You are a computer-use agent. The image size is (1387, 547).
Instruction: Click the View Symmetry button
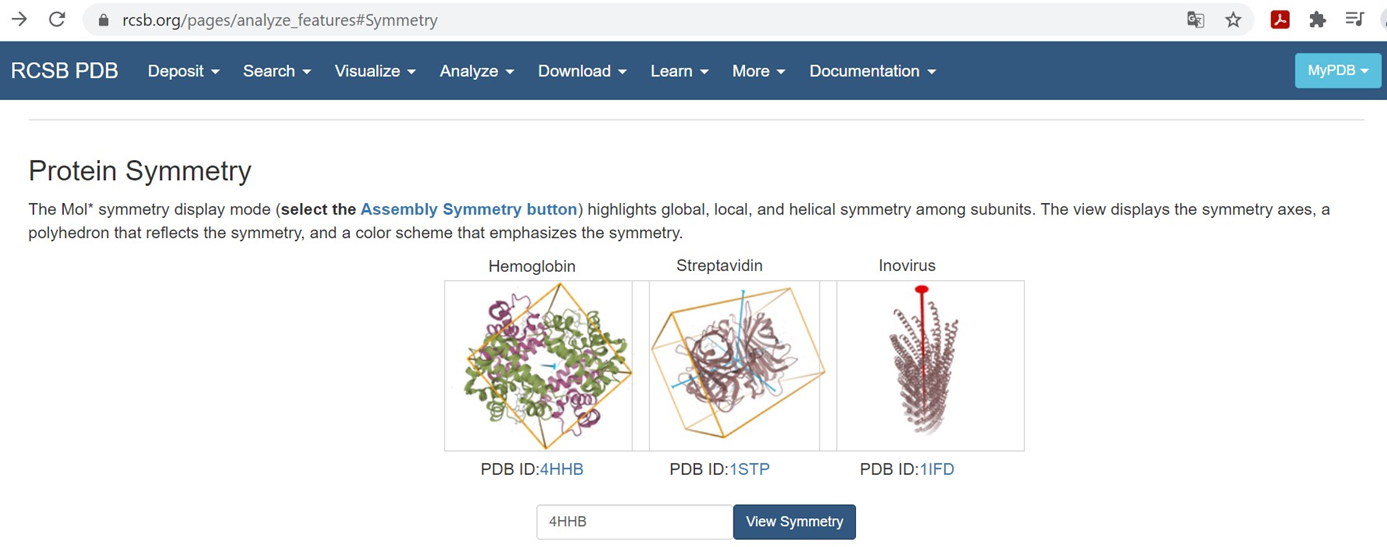(x=794, y=522)
